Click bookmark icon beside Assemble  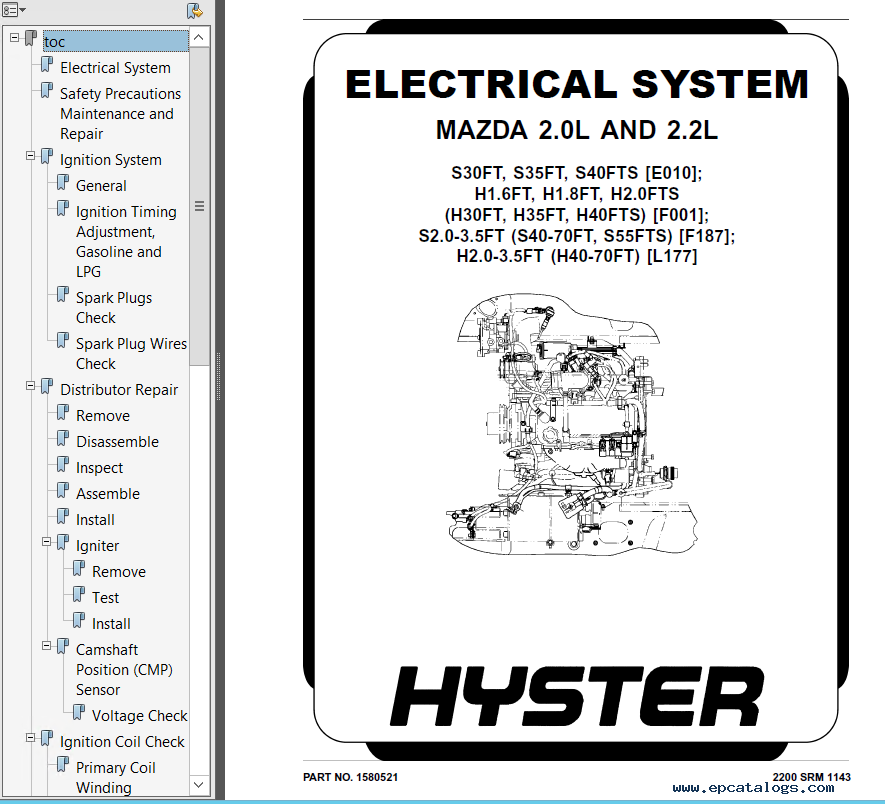point(63,491)
